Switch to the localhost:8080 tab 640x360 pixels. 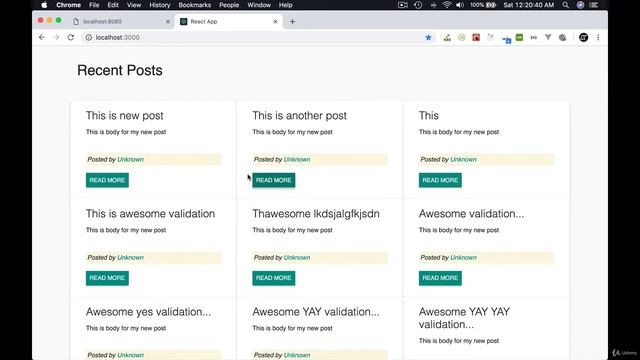tap(120, 22)
